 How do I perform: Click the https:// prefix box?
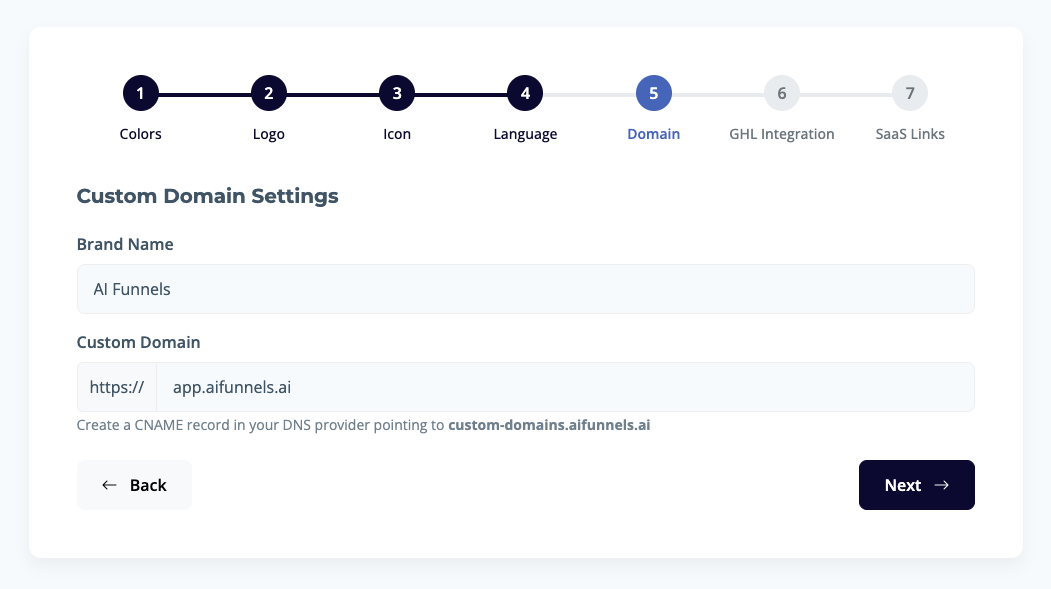coord(117,387)
